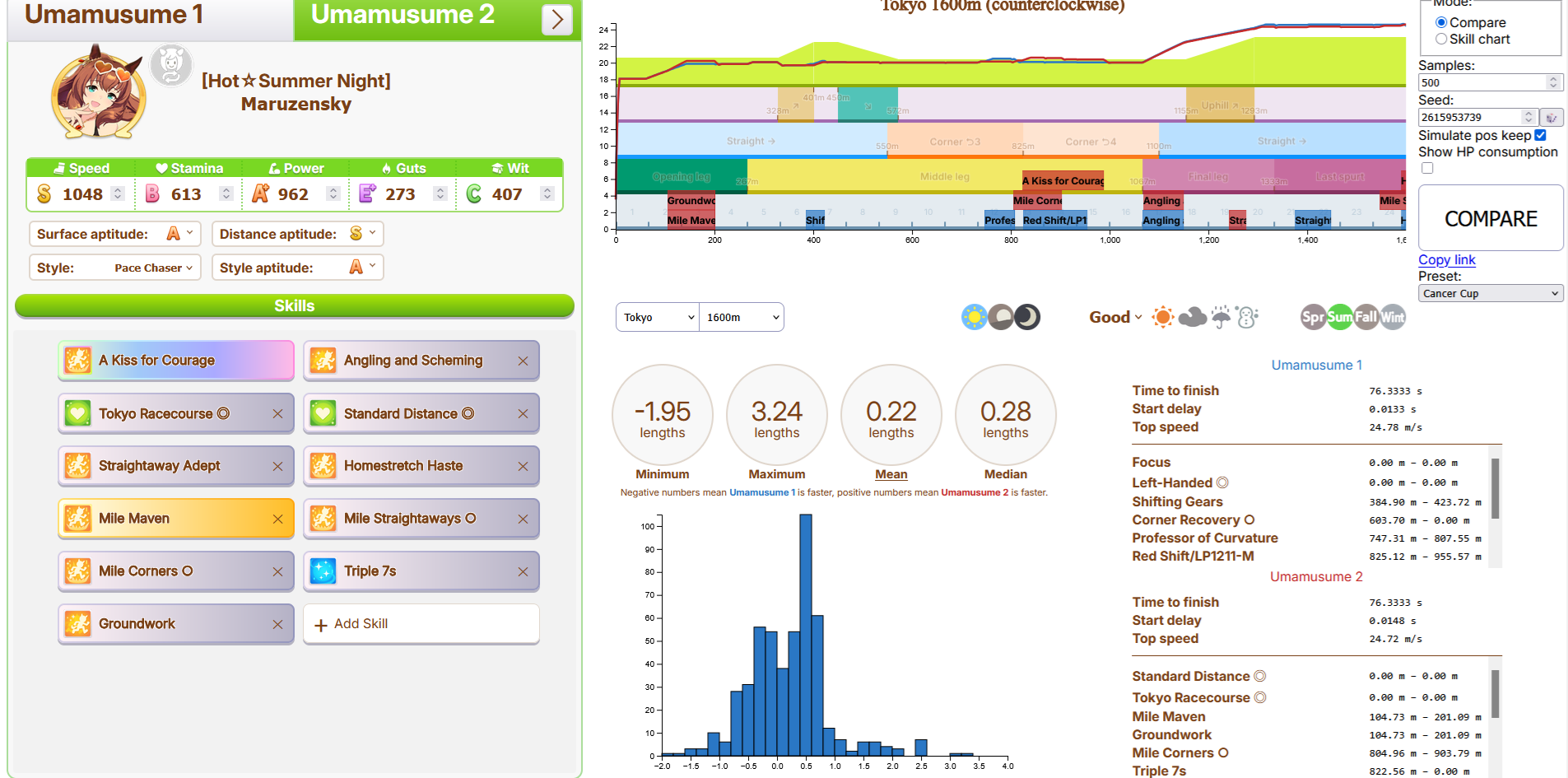The image size is (1568, 778).
Task: Click the Mile Maven skill icon
Action: 77,519
